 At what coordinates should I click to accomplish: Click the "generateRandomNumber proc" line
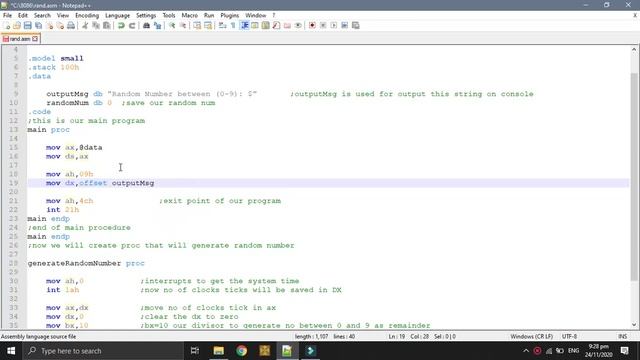point(86,263)
